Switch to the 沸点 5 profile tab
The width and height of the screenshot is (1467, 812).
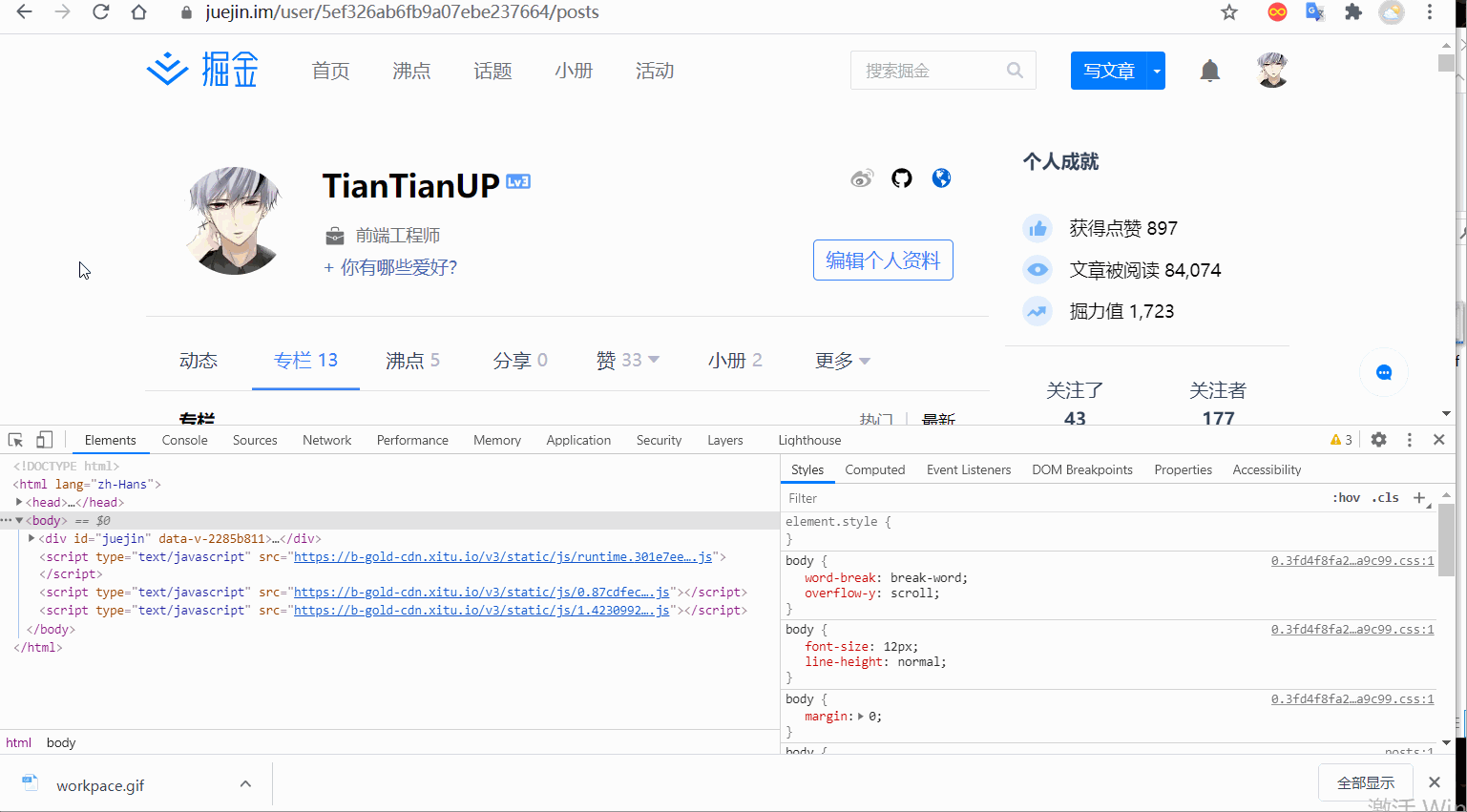coord(412,361)
